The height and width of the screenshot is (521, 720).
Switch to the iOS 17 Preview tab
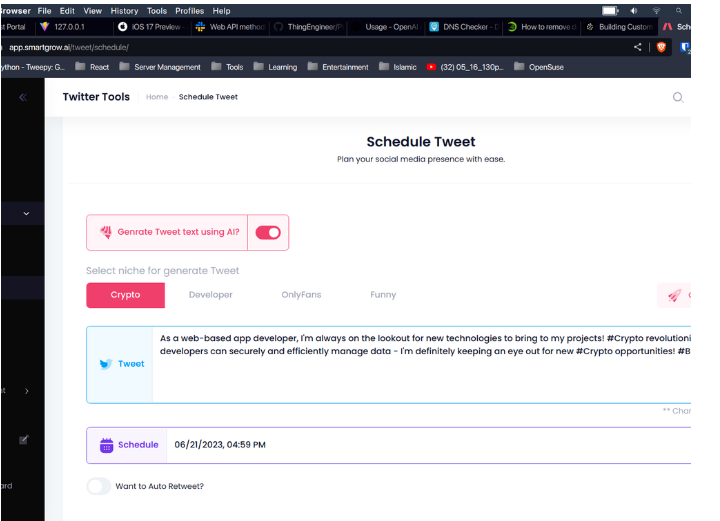(152, 27)
